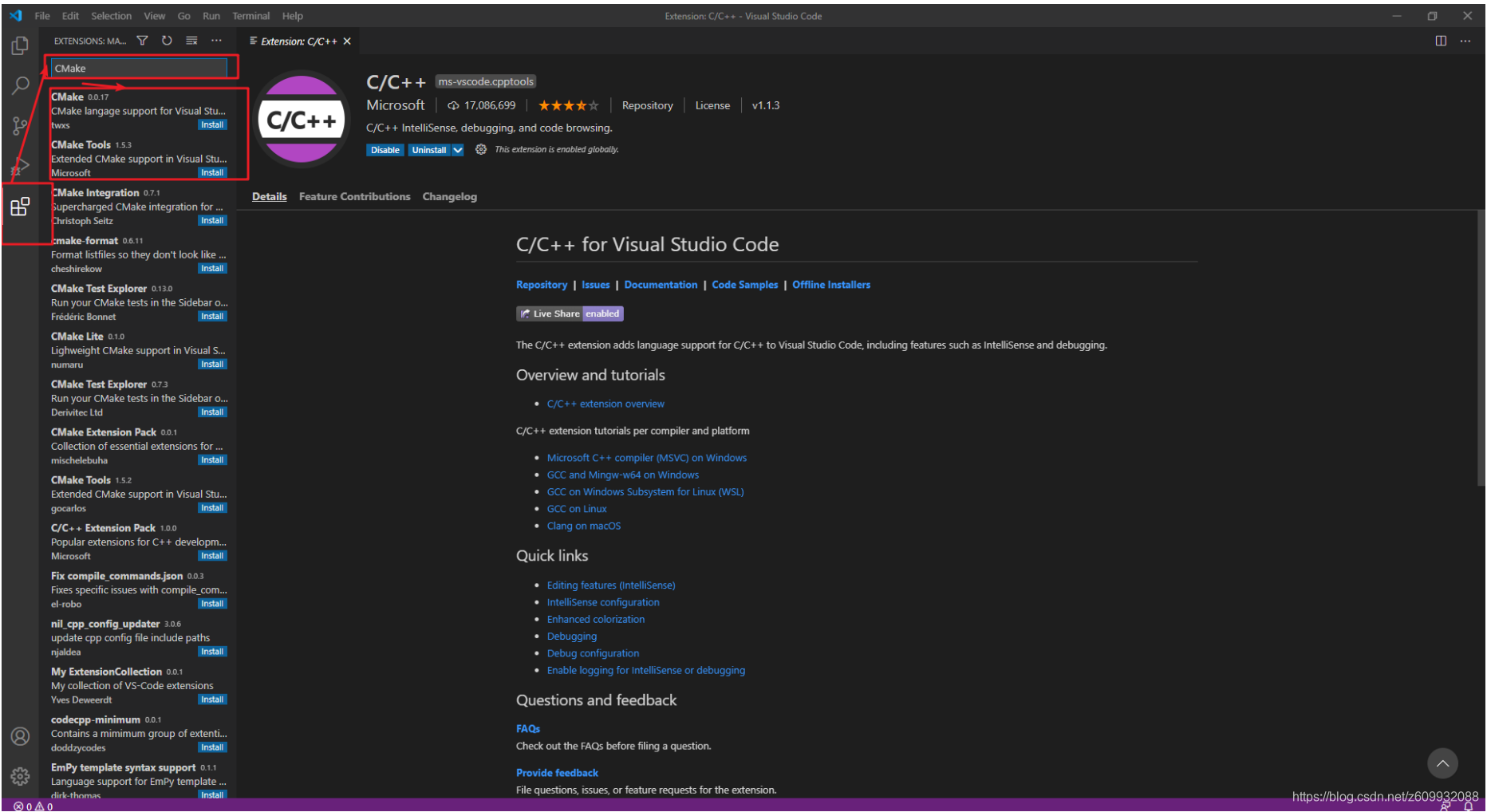The height and width of the screenshot is (812, 1487).
Task: Click in the CMake search field
Action: (139, 69)
